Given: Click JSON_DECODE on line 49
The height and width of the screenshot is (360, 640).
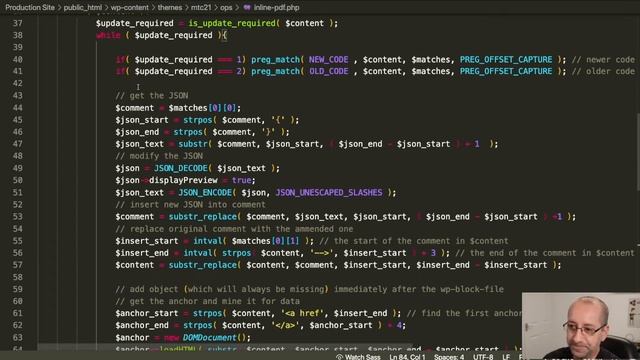Looking at the screenshot, I should pos(180,168).
